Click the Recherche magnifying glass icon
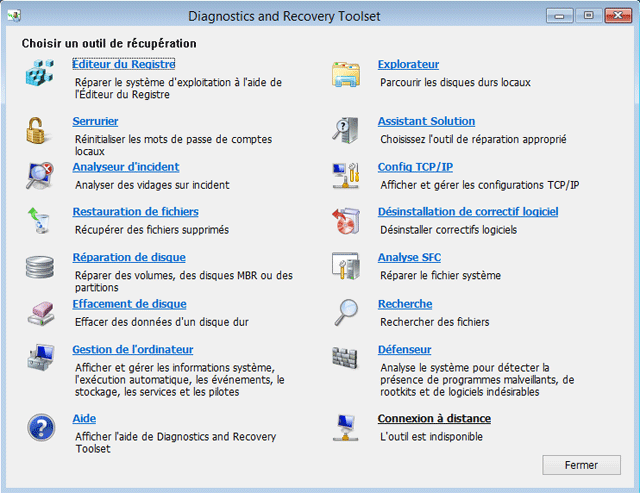The width and height of the screenshot is (640, 493). click(x=346, y=312)
